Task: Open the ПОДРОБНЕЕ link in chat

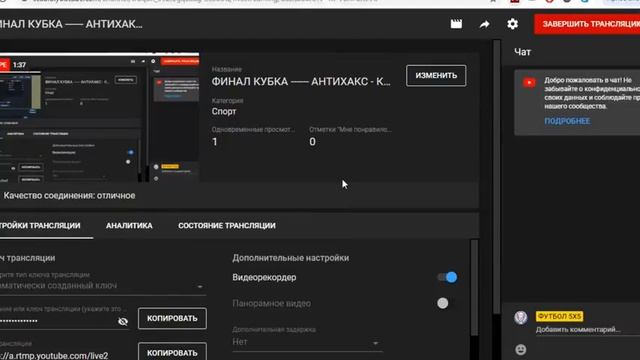Action: click(x=567, y=121)
